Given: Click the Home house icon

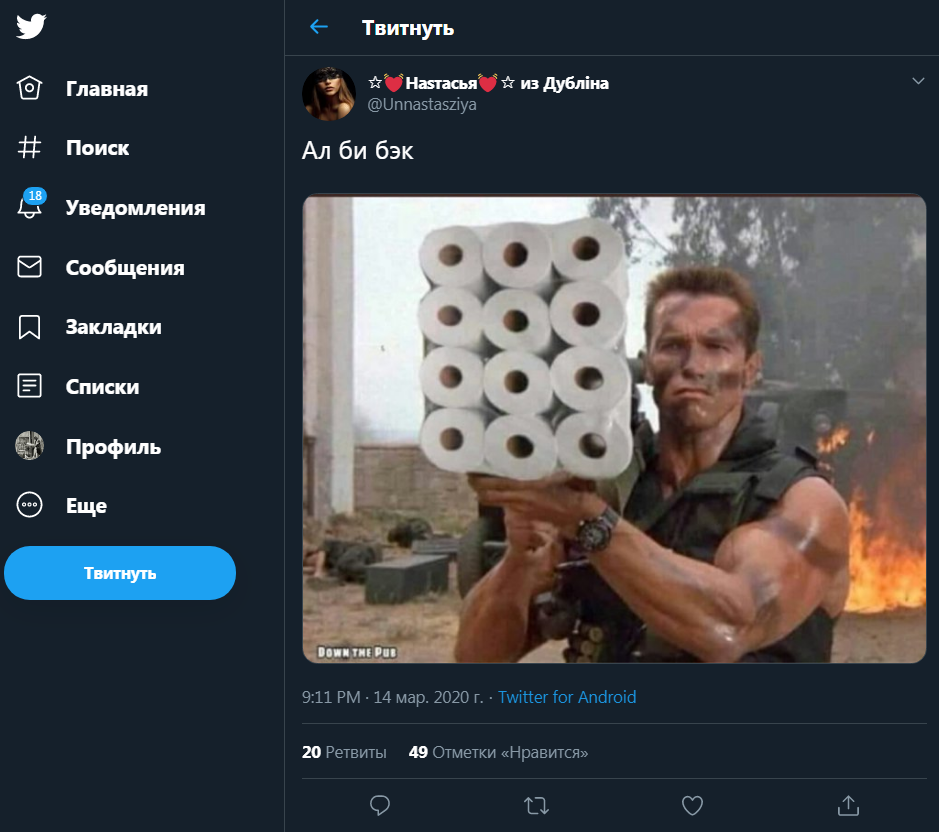Looking at the screenshot, I should (x=30, y=88).
